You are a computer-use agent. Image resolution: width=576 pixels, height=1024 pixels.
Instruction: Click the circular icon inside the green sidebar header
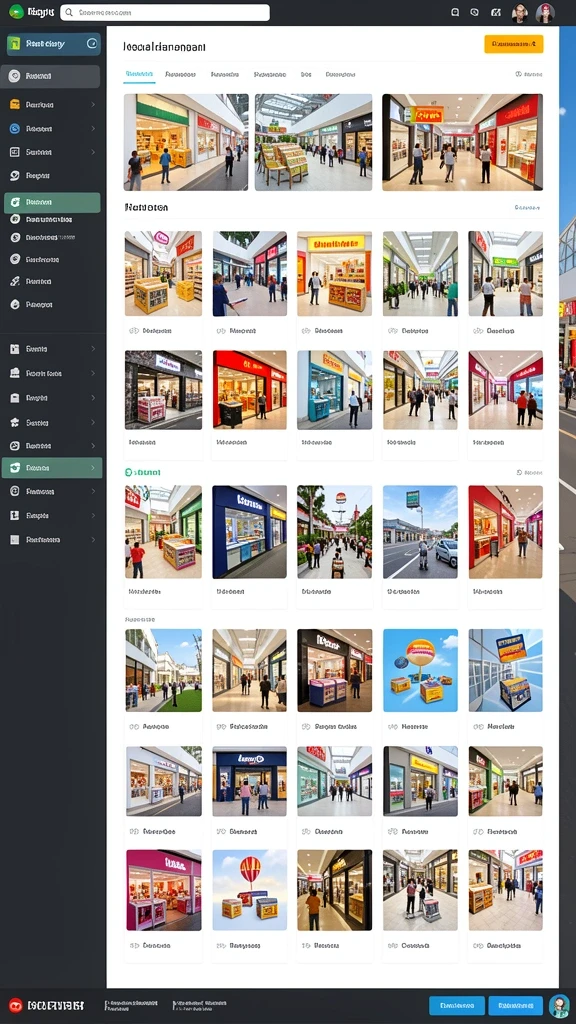point(92,44)
